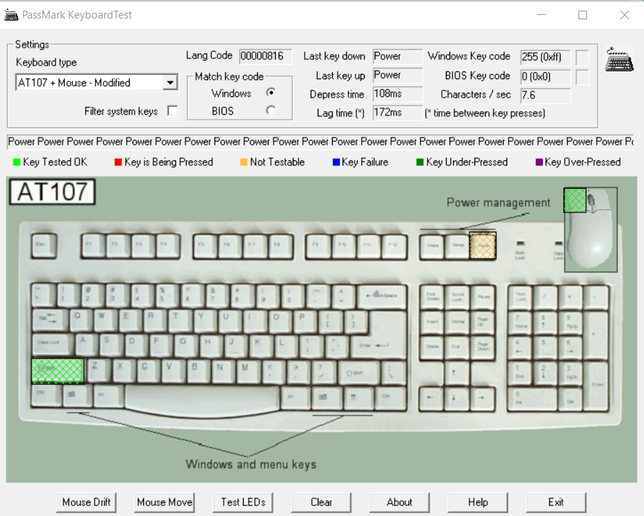Screen dimensions: 644x516
Task: Click the Lag time 172ms field
Action: pos(398,113)
